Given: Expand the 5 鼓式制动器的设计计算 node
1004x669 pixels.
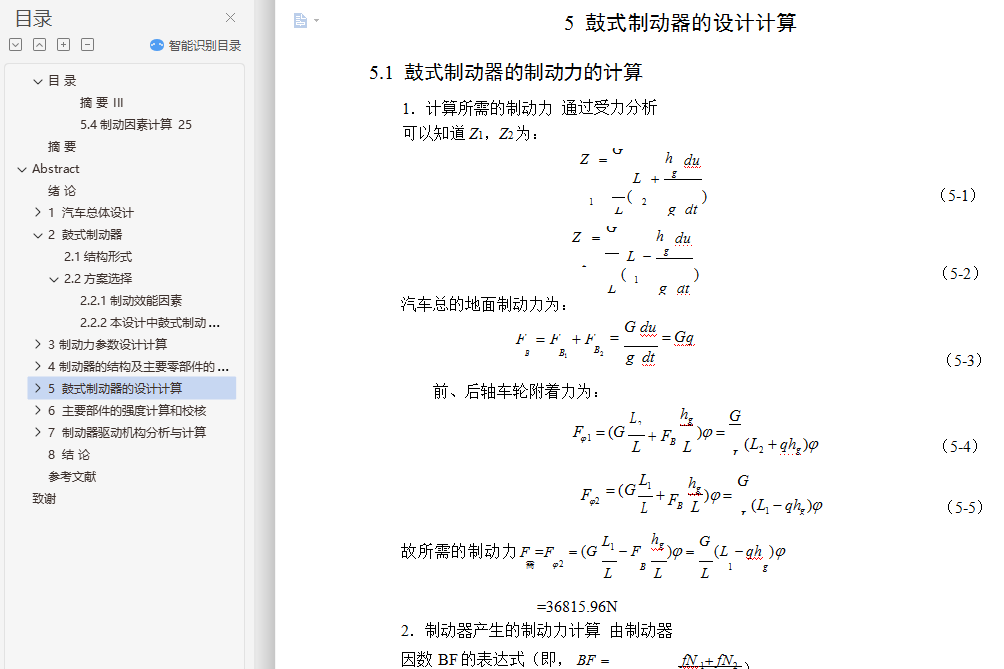Looking at the screenshot, I should tap(38, 389).
